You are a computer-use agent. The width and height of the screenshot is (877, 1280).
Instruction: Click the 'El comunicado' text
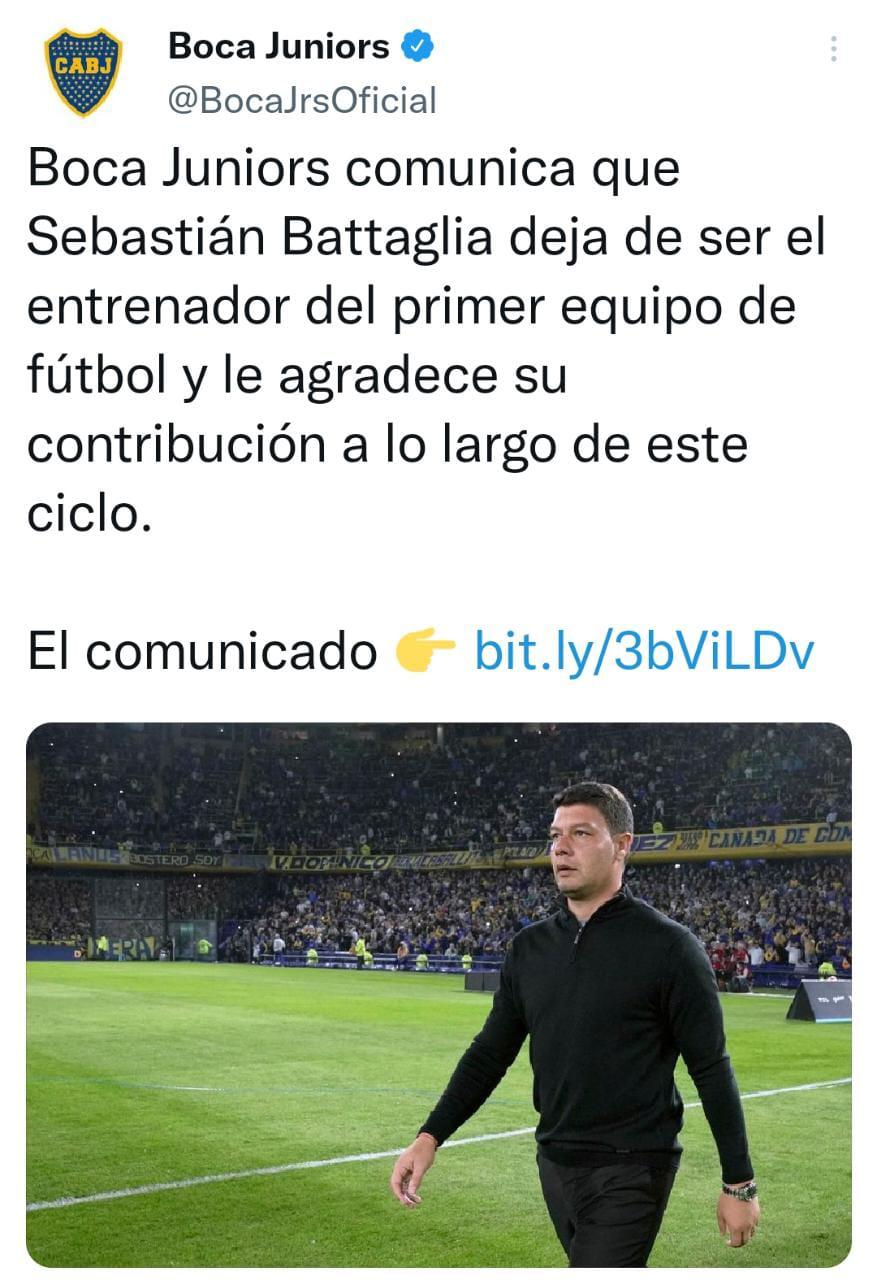(201, 652)
